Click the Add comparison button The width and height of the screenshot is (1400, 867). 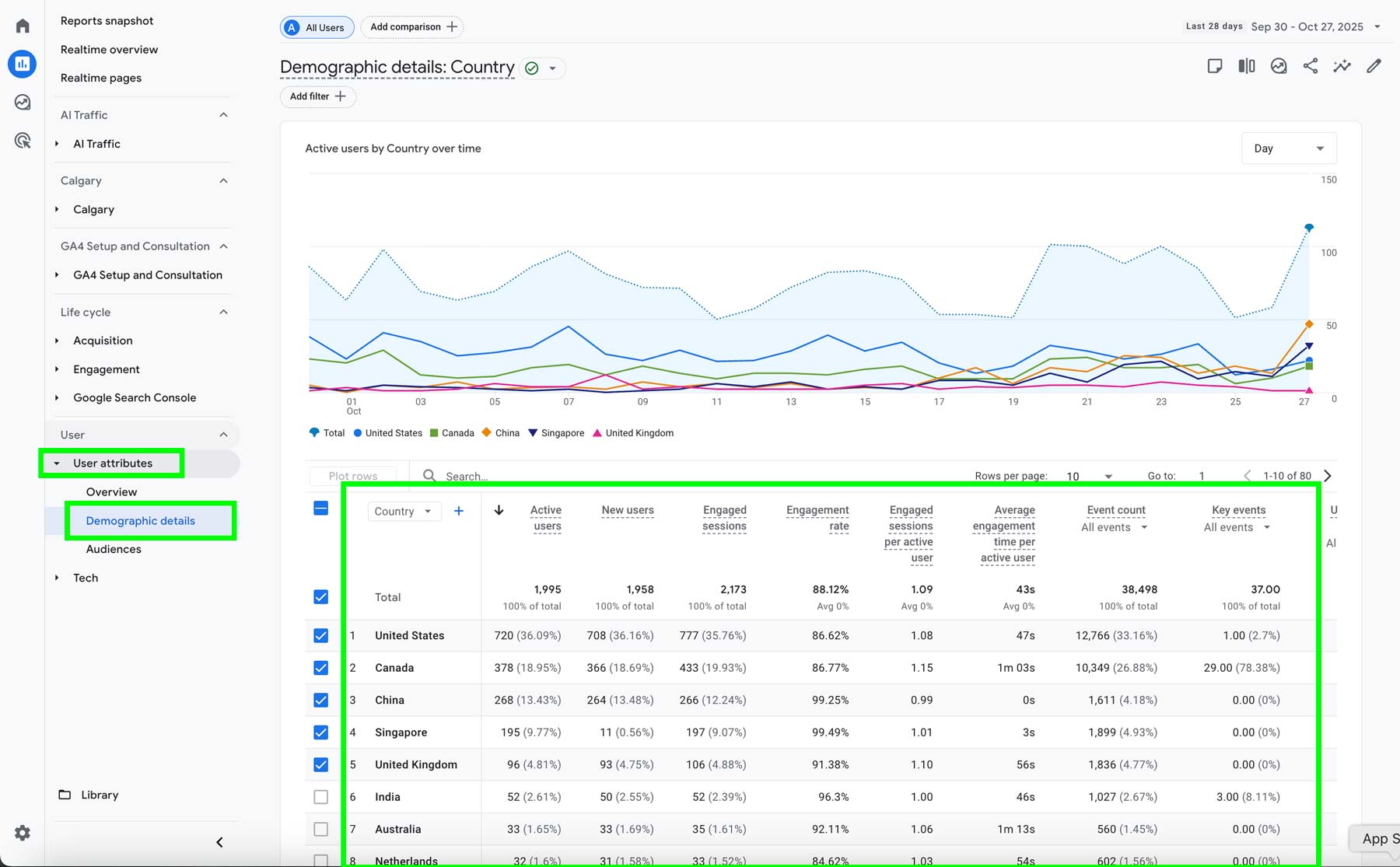click(x=411, y=26)
